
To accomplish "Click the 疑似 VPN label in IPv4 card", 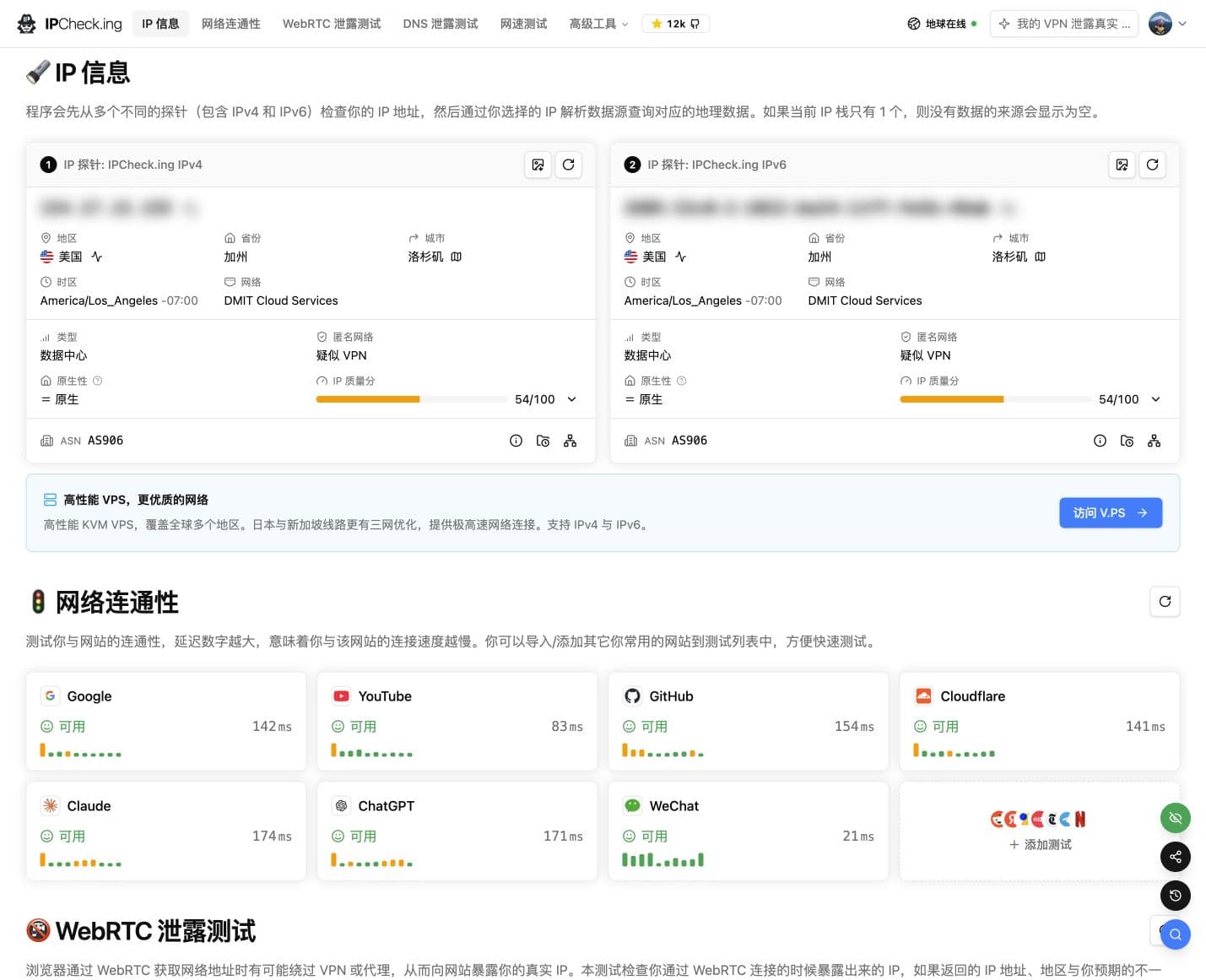I will (x=342, y=355).
